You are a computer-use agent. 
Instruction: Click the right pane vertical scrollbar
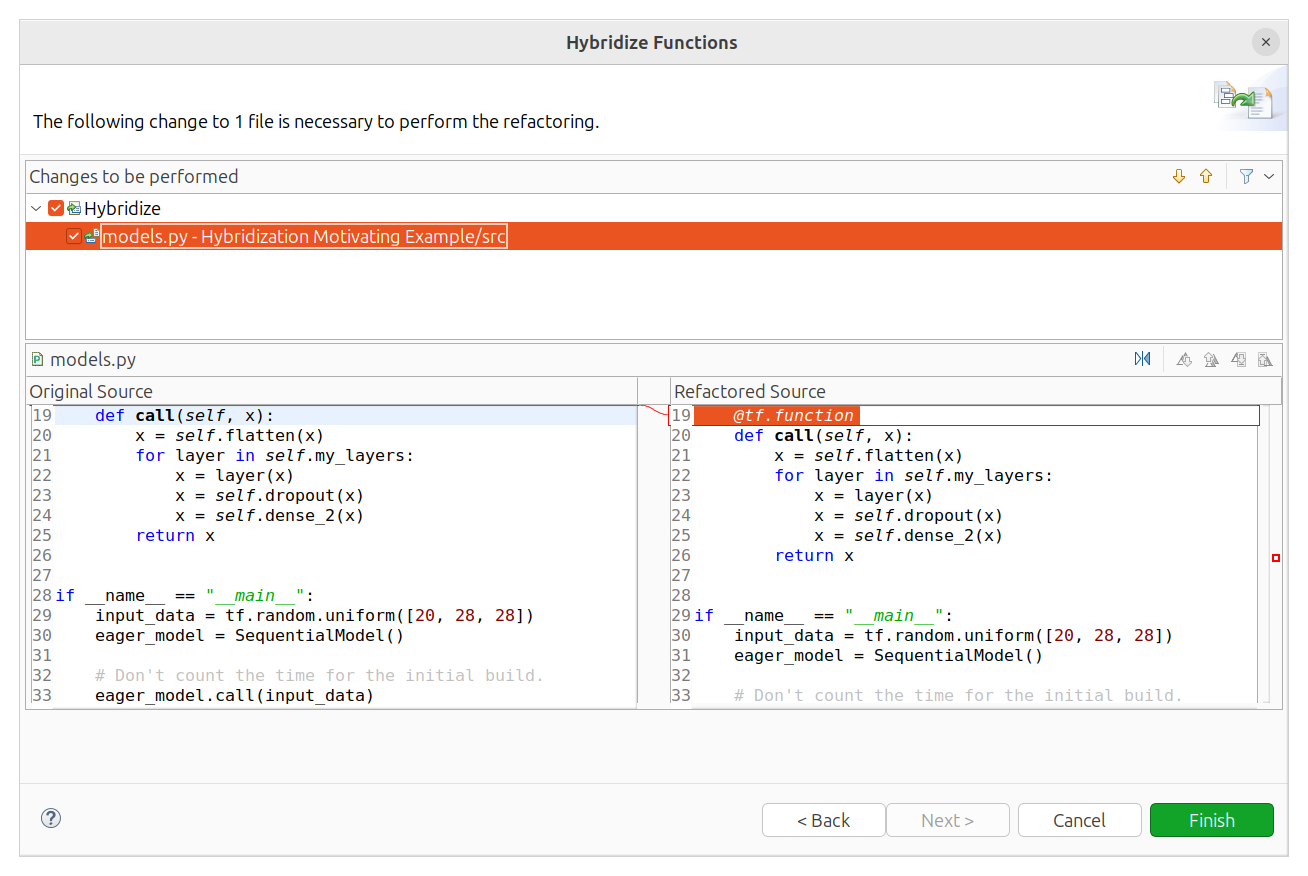[1264, 556]
